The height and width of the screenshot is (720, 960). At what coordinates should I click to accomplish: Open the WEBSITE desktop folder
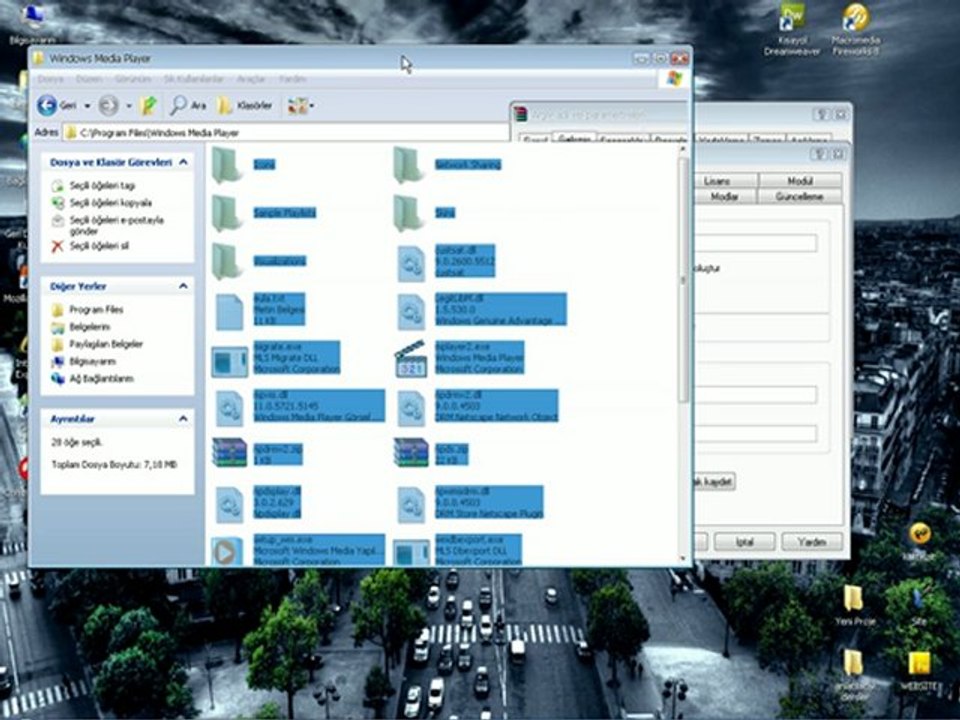pyautogui.click(x=918, y=672)
